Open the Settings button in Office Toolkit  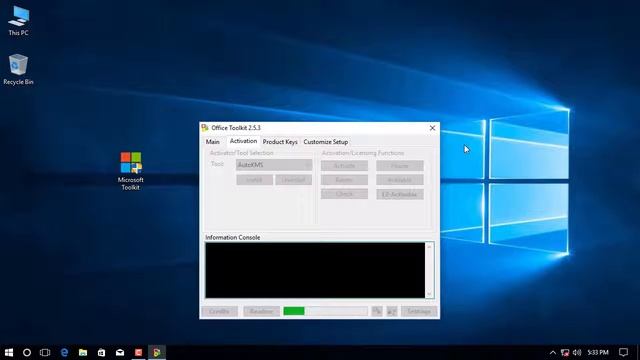pos(419,311)
